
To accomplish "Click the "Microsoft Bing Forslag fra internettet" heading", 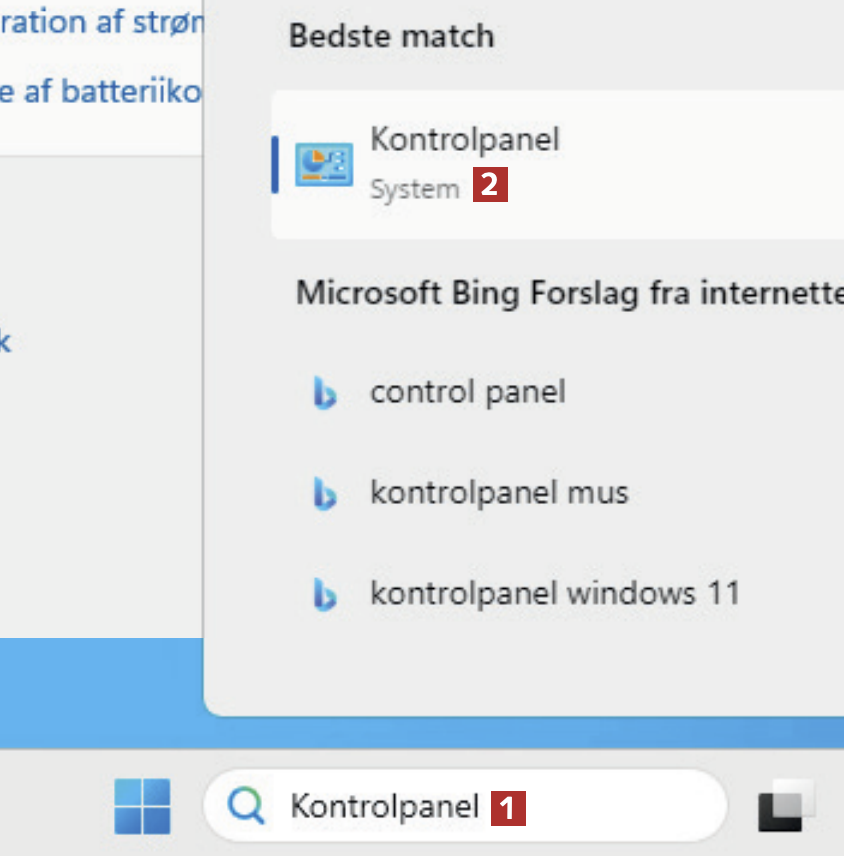I will click(568, 293).
